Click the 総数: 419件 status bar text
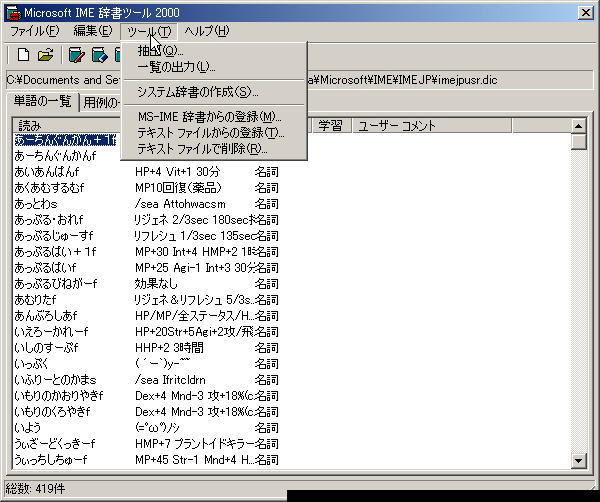 coord(35,489)
